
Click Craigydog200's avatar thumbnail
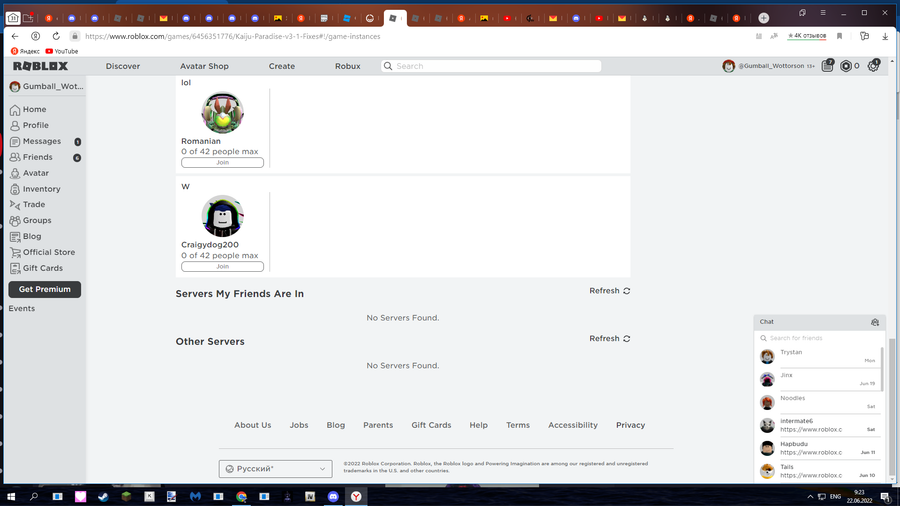pos(223,216)
